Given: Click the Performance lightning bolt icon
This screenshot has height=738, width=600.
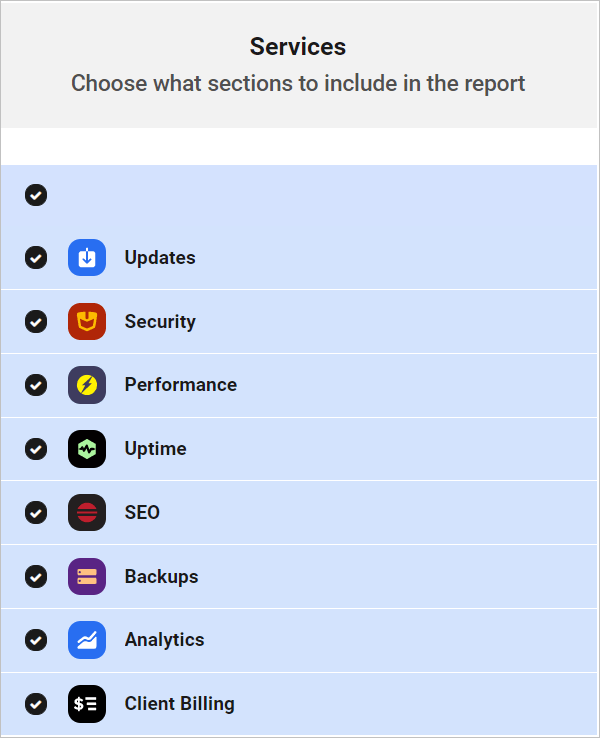Looking at the screenshot, I should (x=87, y=385).
